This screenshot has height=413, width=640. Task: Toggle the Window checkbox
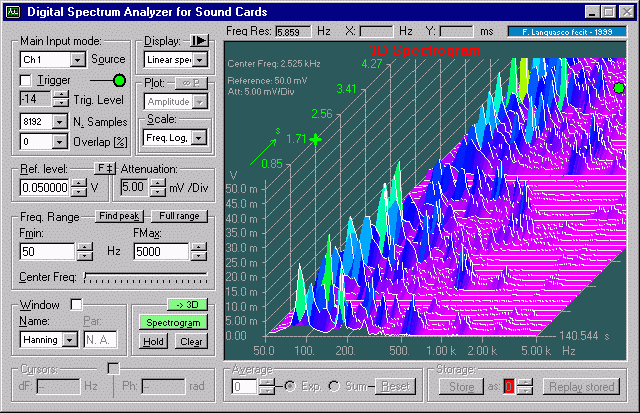click(76, 304)
